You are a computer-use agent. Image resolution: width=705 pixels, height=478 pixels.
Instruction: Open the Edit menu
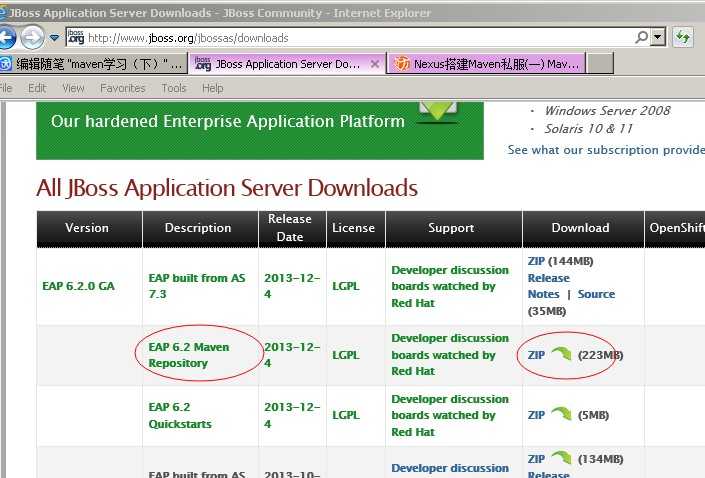coord(37,88)
